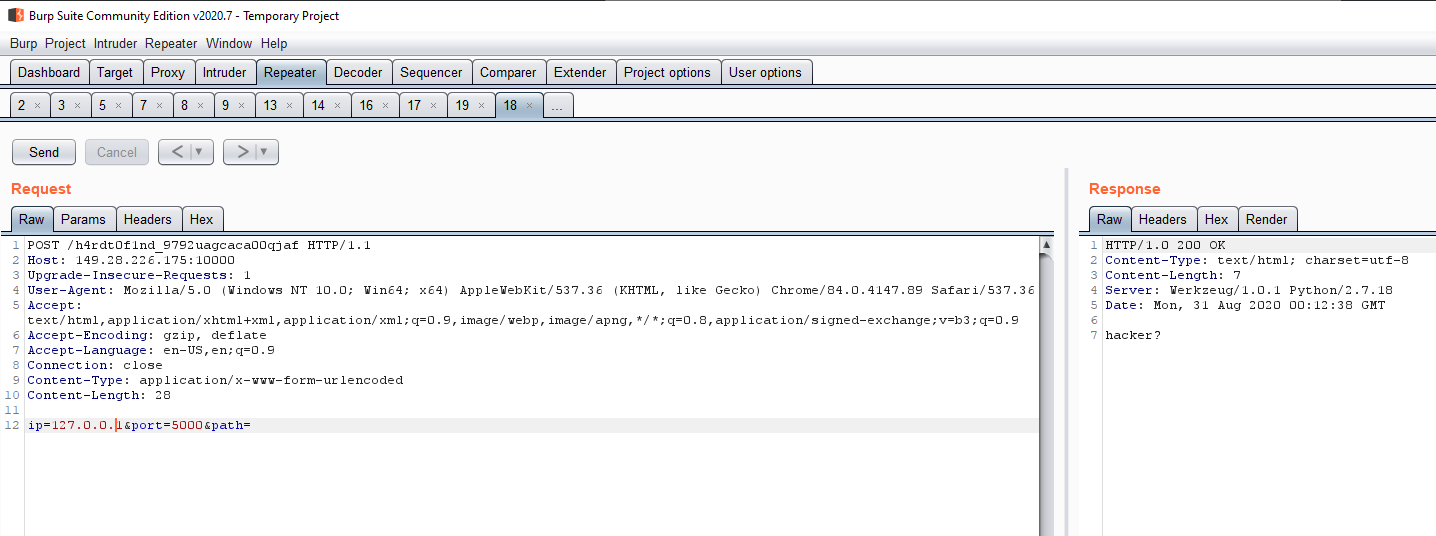Switch to the Dashboard tab
This screenshot has height=536, width=1436.
tap(49, 72)
